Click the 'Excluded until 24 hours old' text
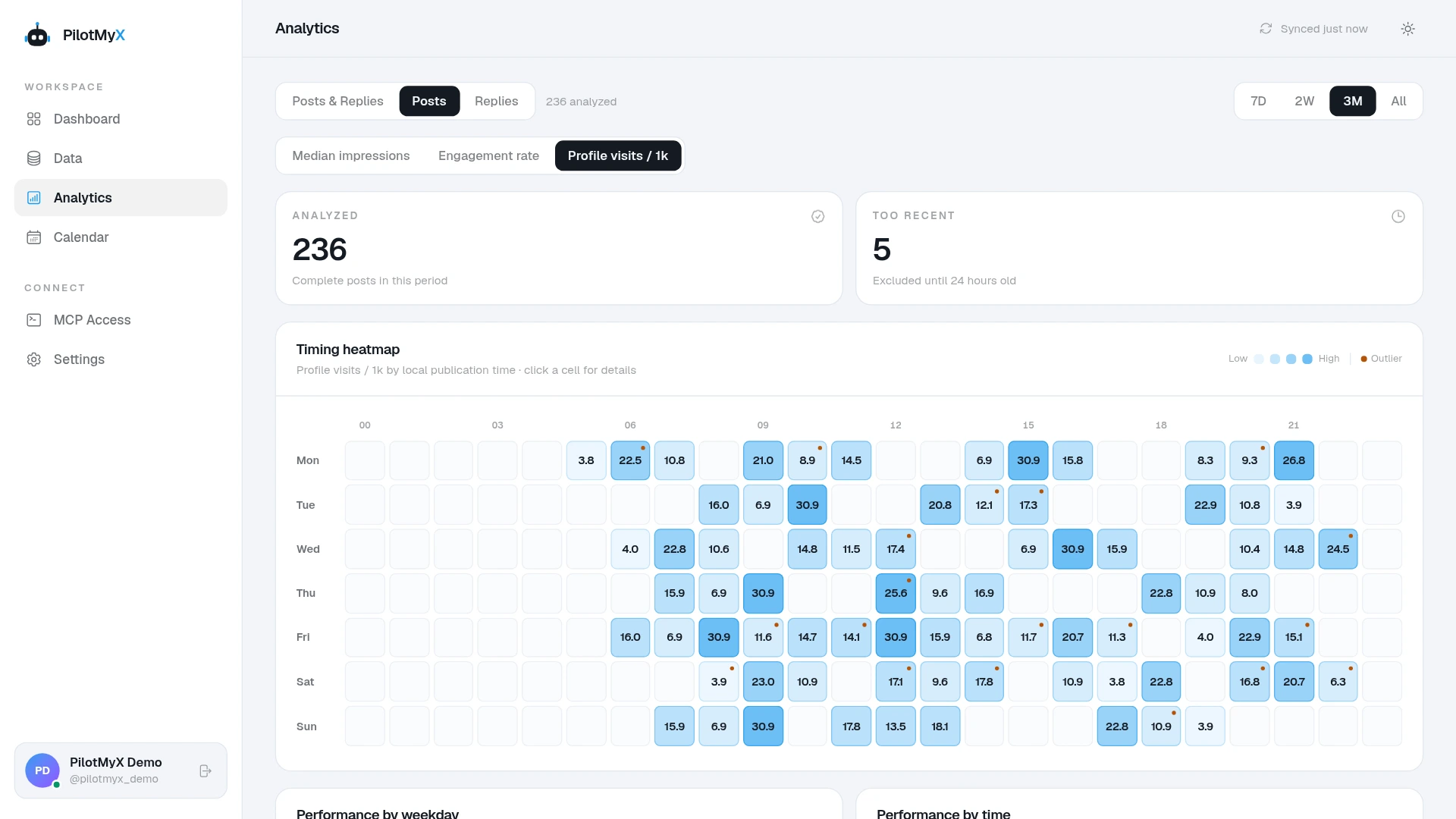The height and width of the screenshot is (819, 1456). coord(944,281)
